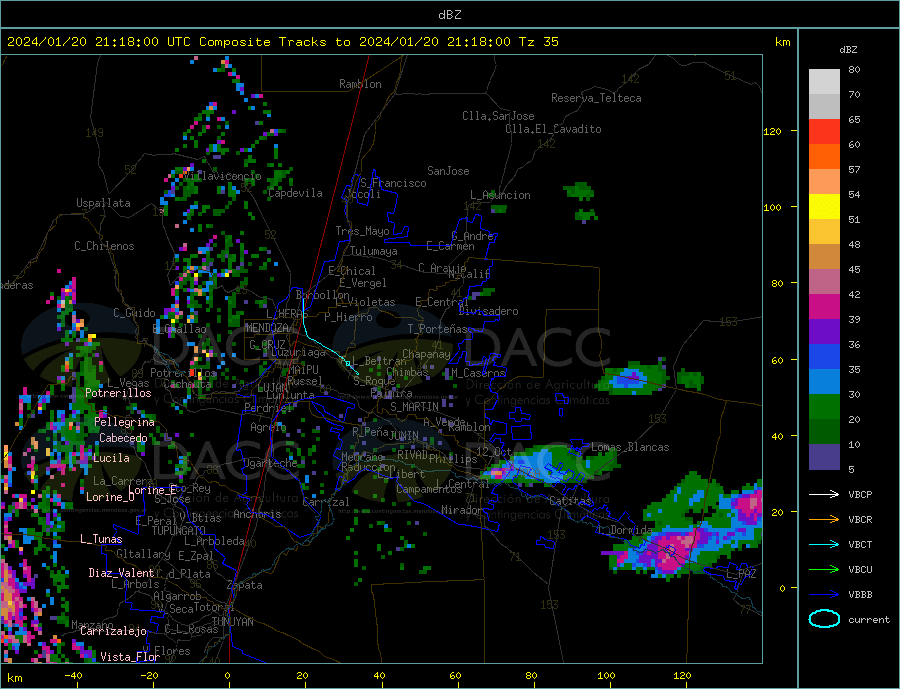Click the Vista_Flor label
Image resolution: width=900 pixels, height=689 pixels.
coord(130,657)
